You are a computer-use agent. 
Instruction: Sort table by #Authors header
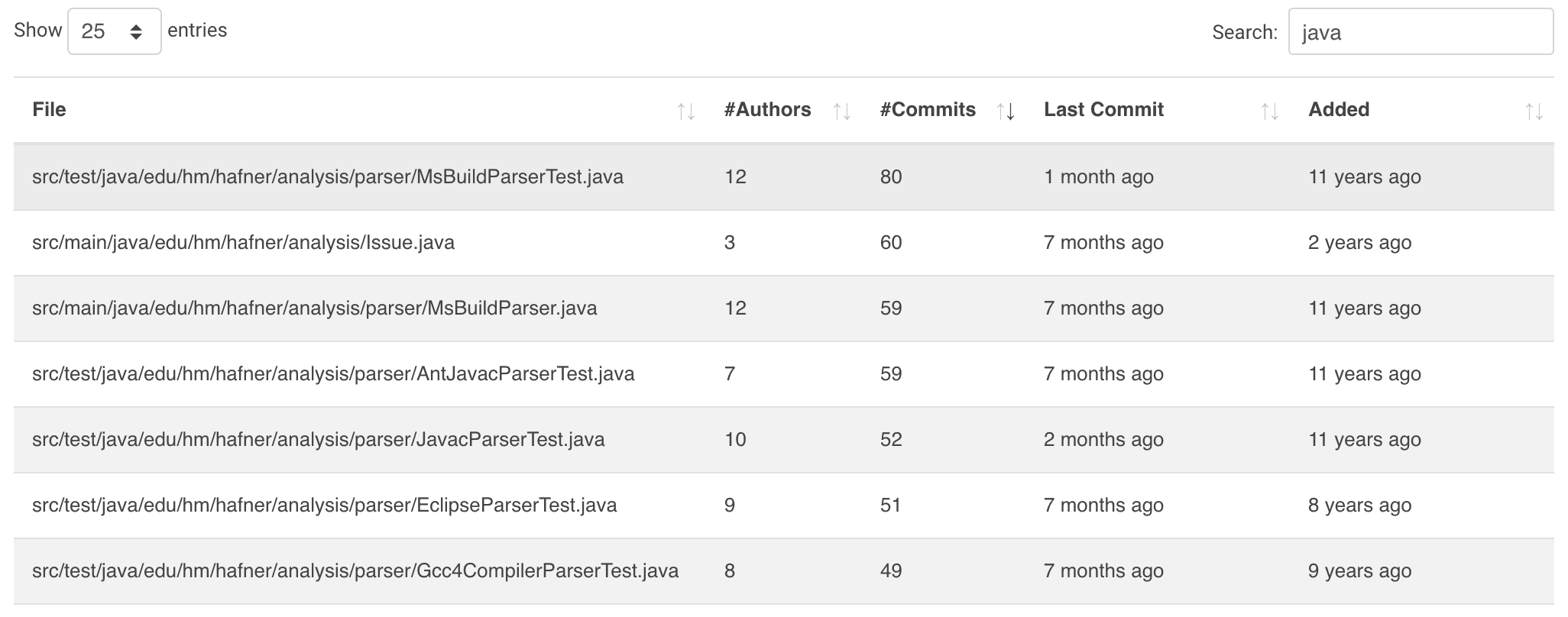click(767, 110)
